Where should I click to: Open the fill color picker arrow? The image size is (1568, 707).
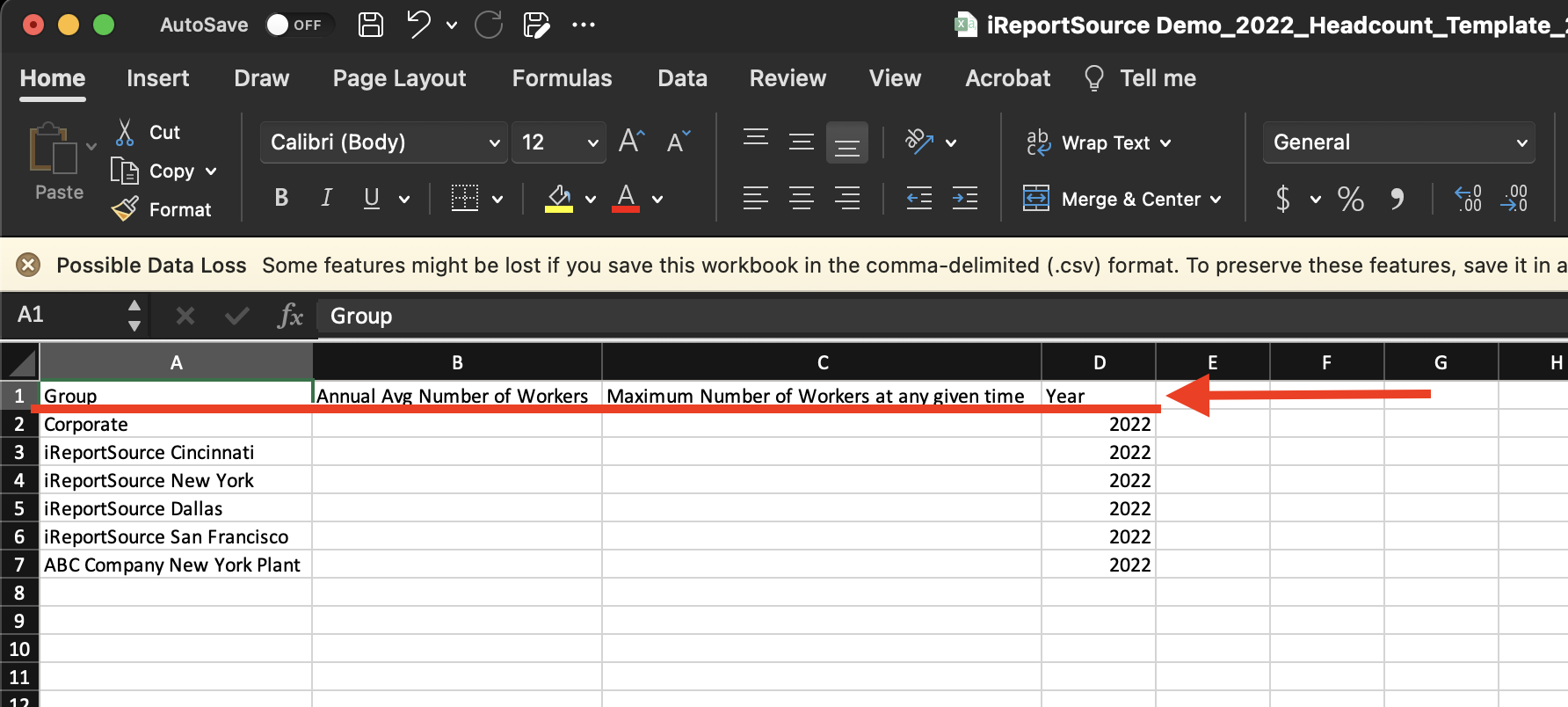click(x=591, y=199)
